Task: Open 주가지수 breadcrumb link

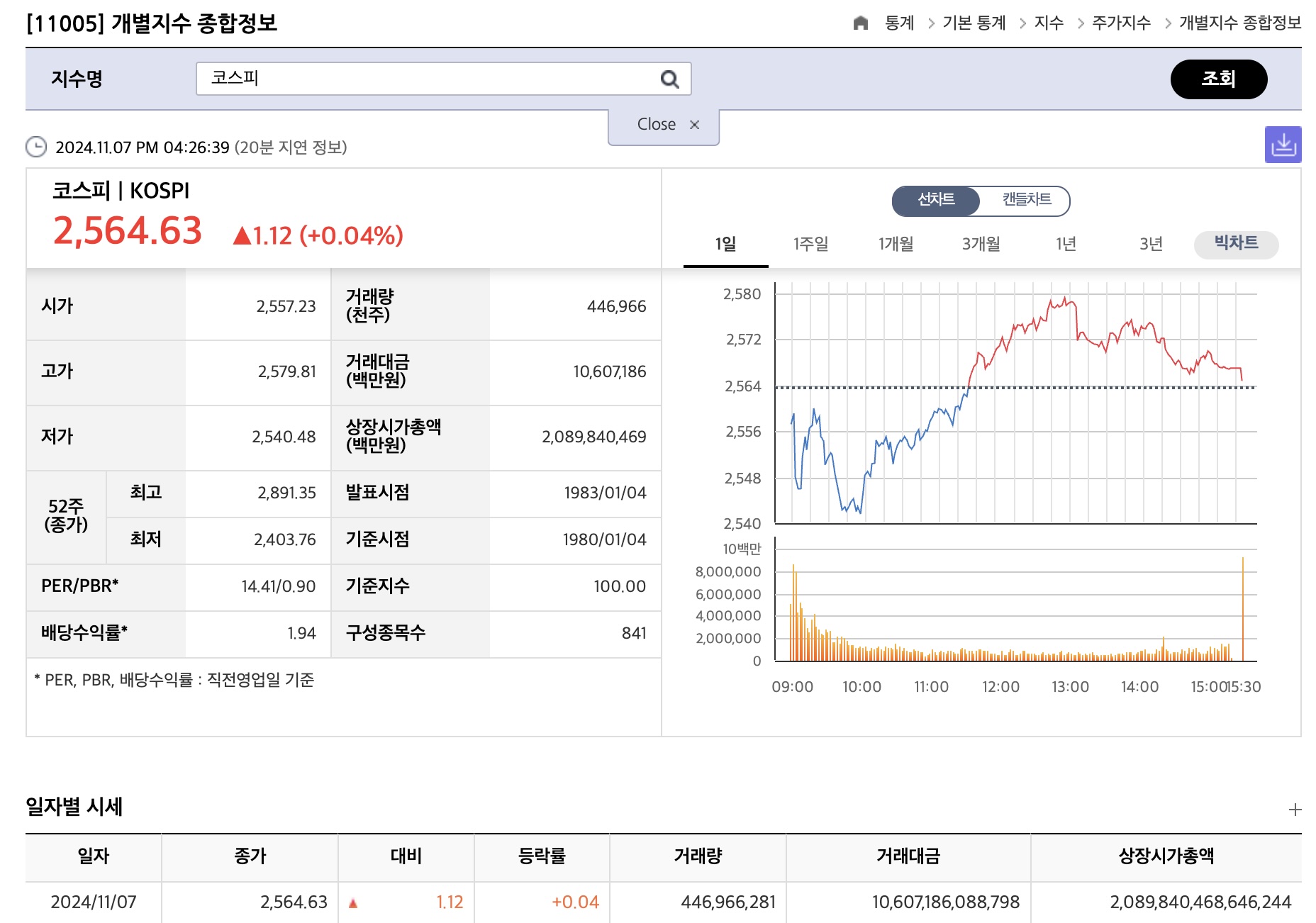Action: 1121,23
